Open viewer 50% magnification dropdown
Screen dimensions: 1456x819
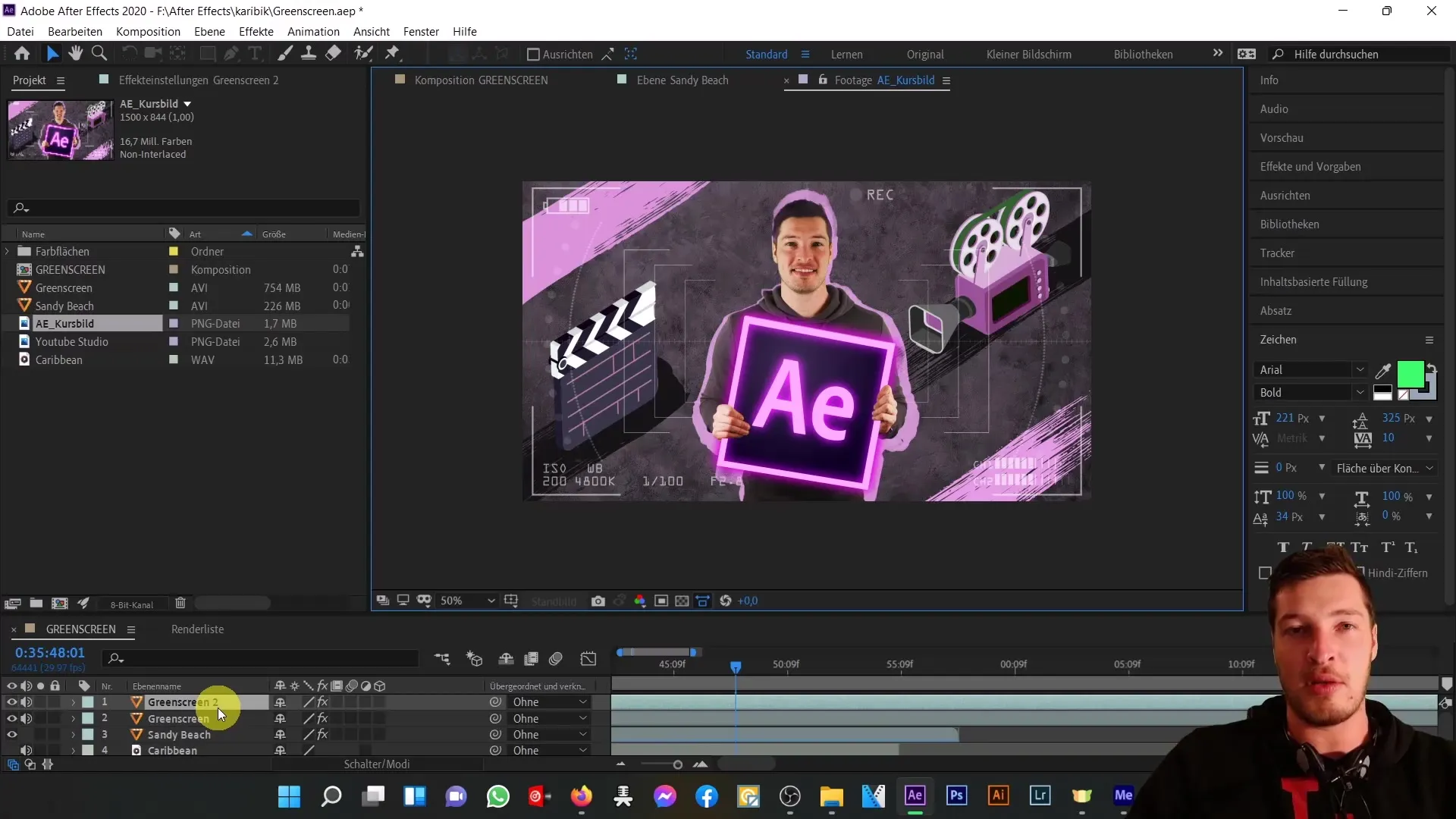pyautogui.click(x=467, y=601)
